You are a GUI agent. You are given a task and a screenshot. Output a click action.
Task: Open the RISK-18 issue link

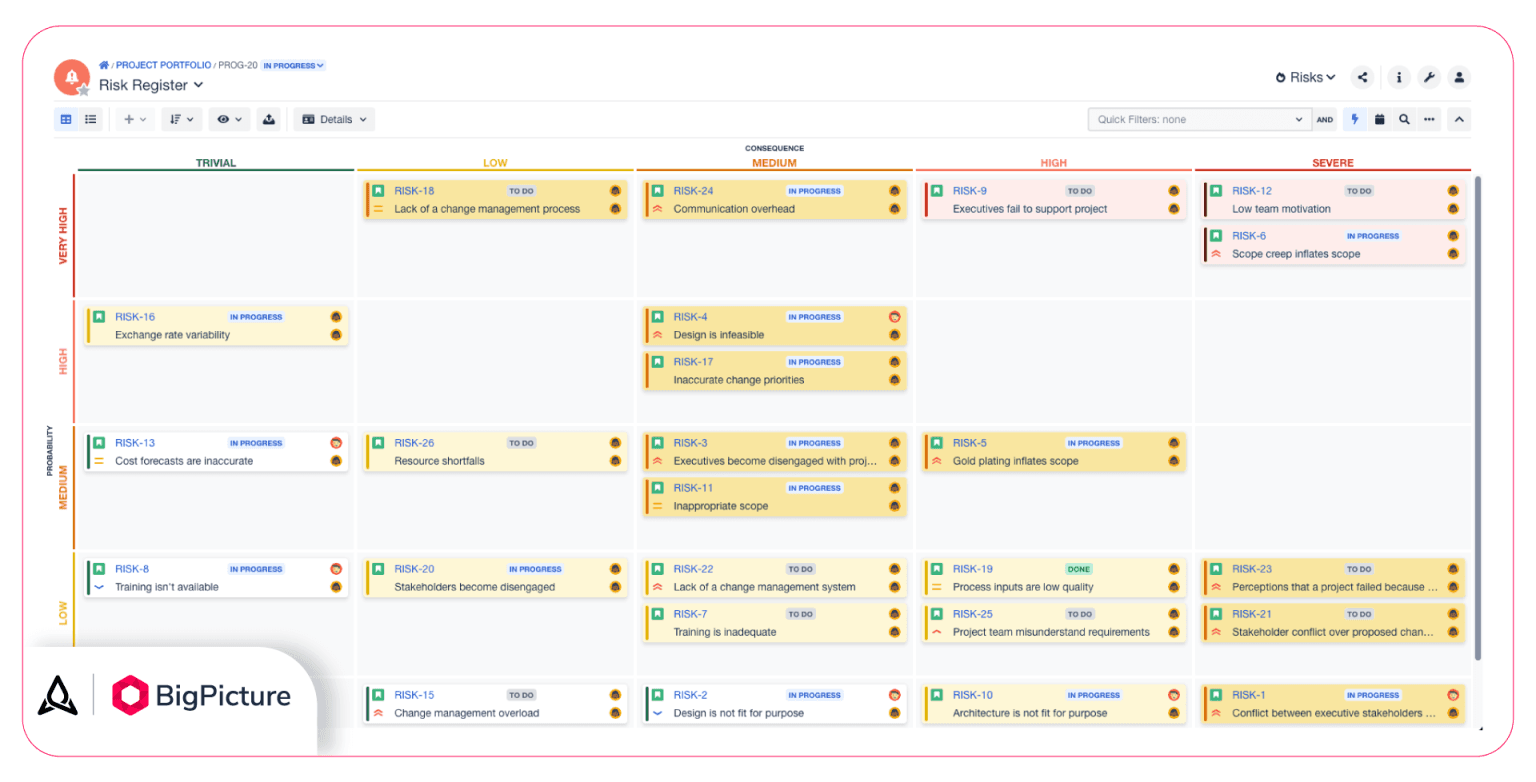tap(414, 191)
